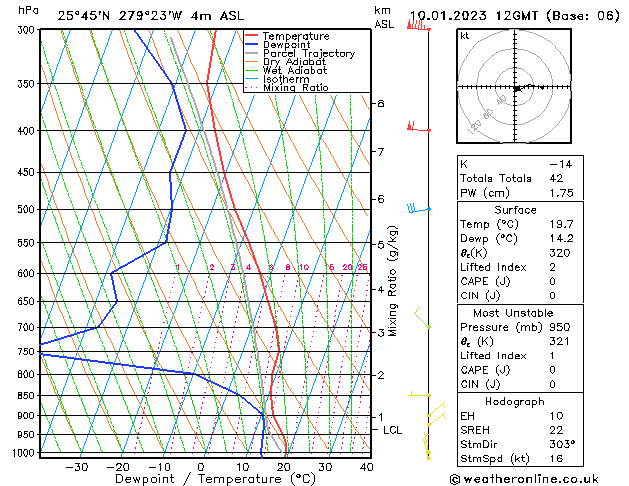
Task: Click the red Temperature legend line
Action: [252, 36]
